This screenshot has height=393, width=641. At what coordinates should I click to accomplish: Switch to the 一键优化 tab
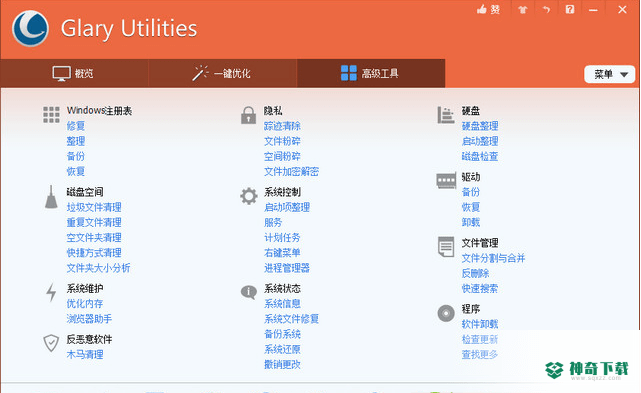coord(222,74)
